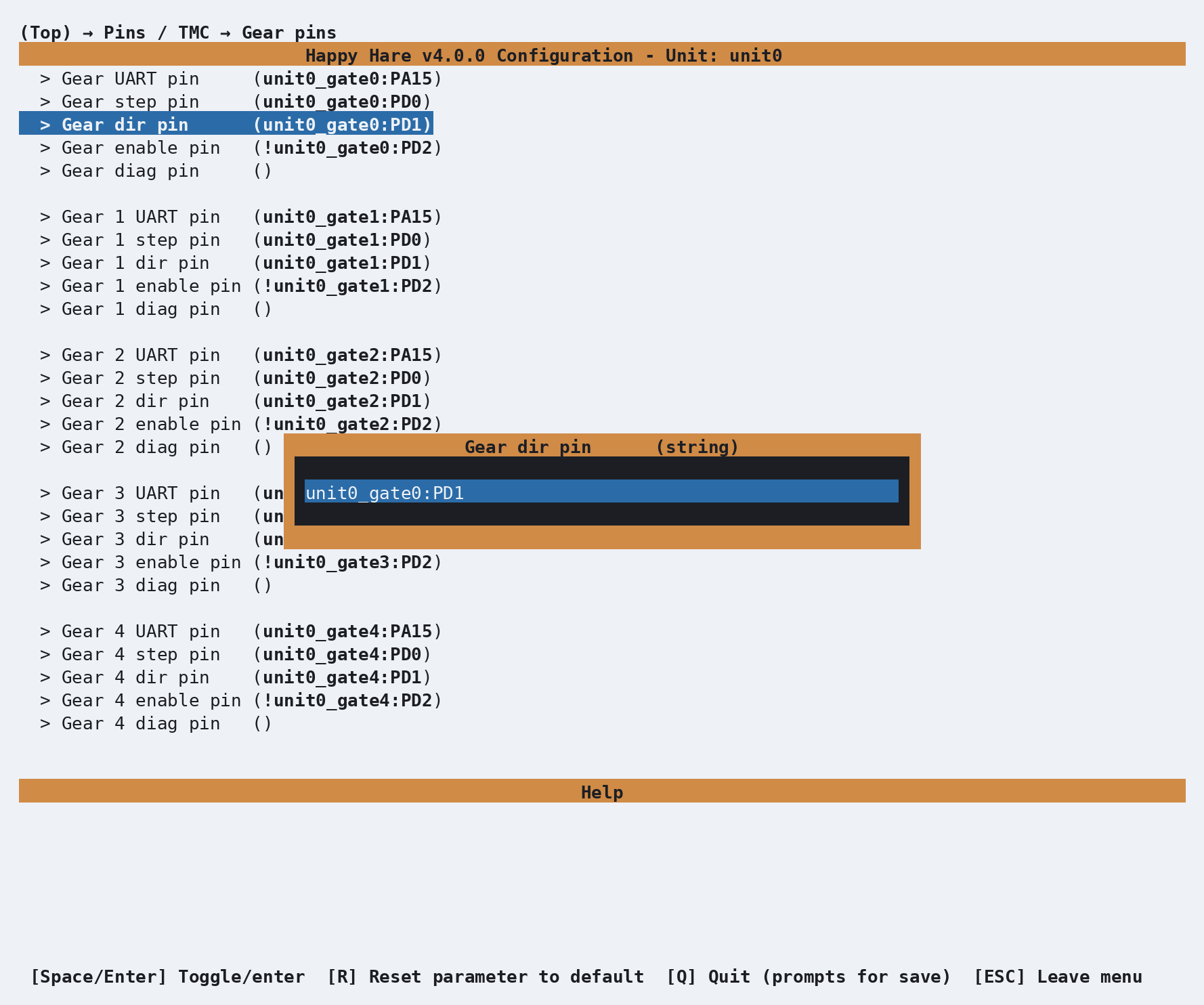This screenshot has height=1005, width=1204.
Task: Click the unit0_gate0:PD1 text input field
Action: point(601,492)
